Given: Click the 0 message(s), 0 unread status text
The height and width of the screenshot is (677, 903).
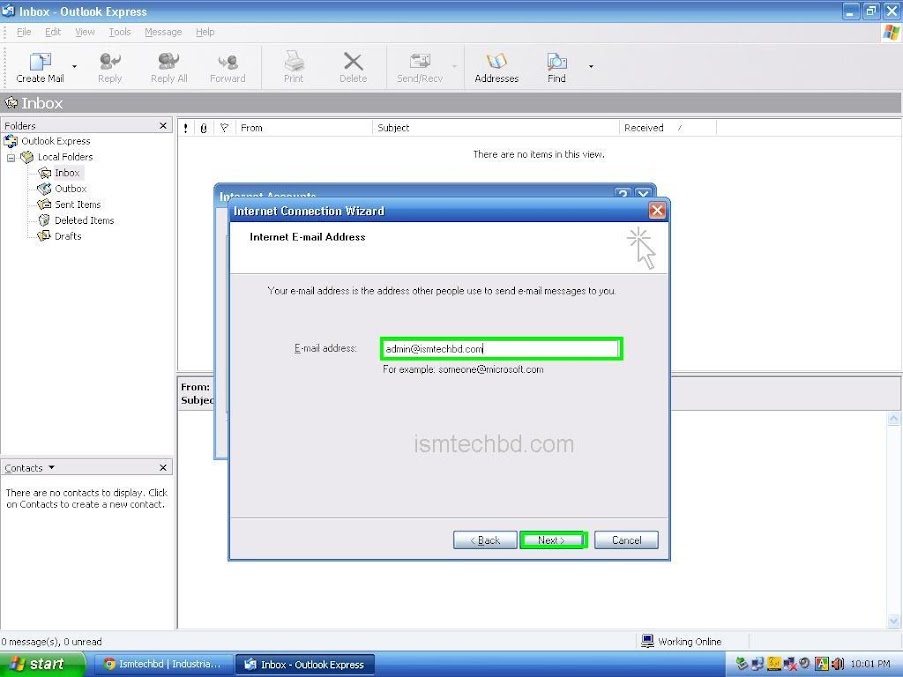Looking at the screenshot, I should (x=51, y=641).
